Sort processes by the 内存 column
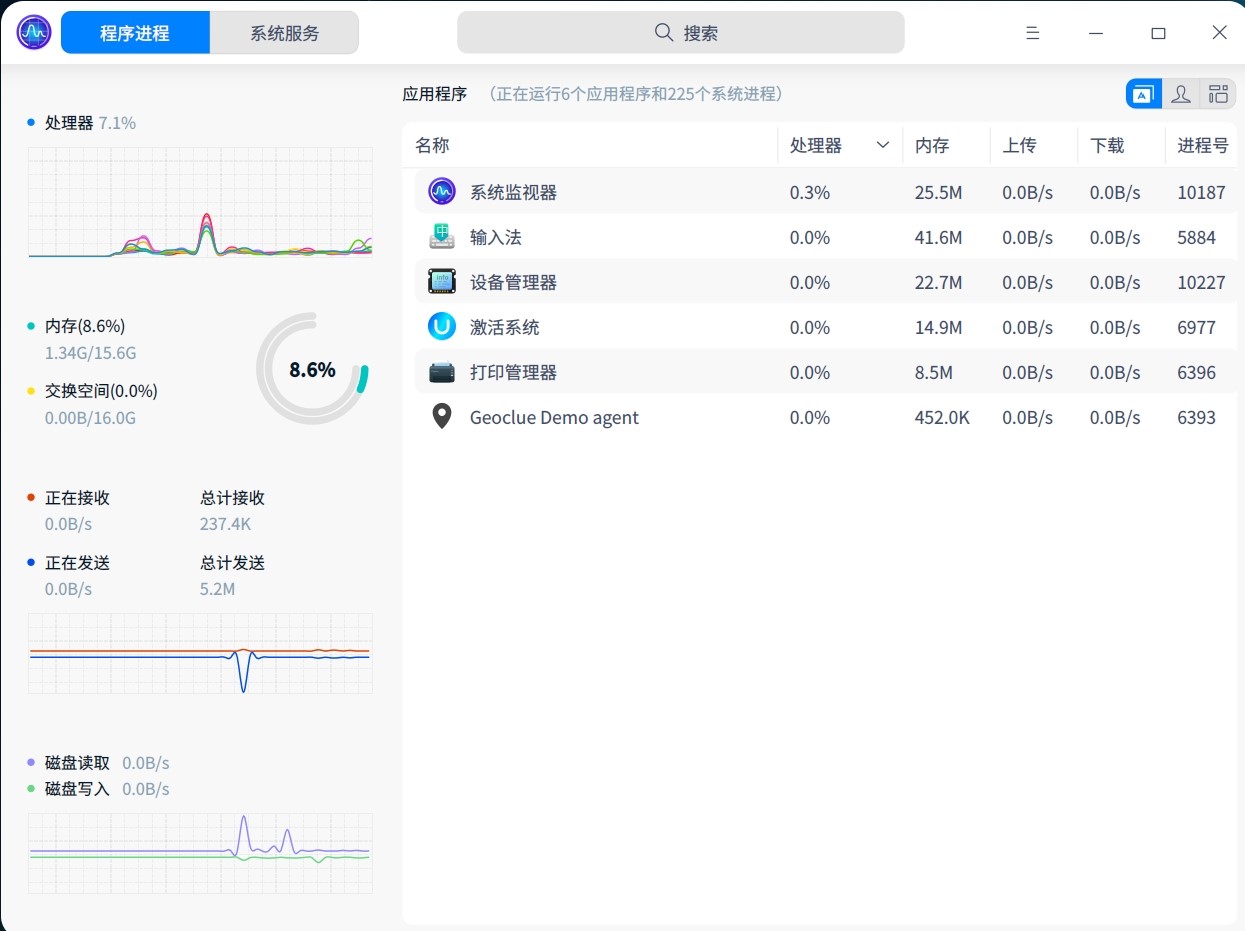The image size is (1245, 931). (x=932, y=145)
